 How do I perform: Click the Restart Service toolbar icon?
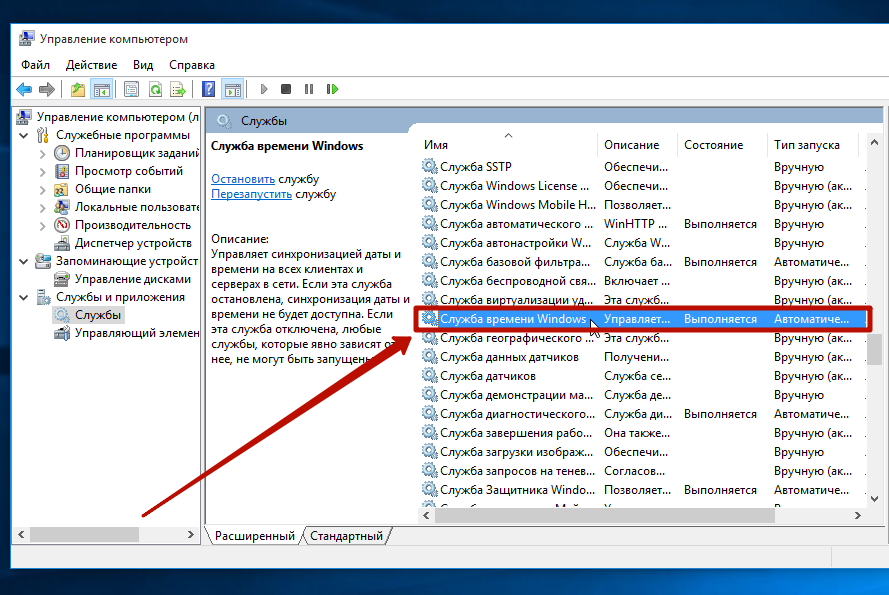click(331, 89)
